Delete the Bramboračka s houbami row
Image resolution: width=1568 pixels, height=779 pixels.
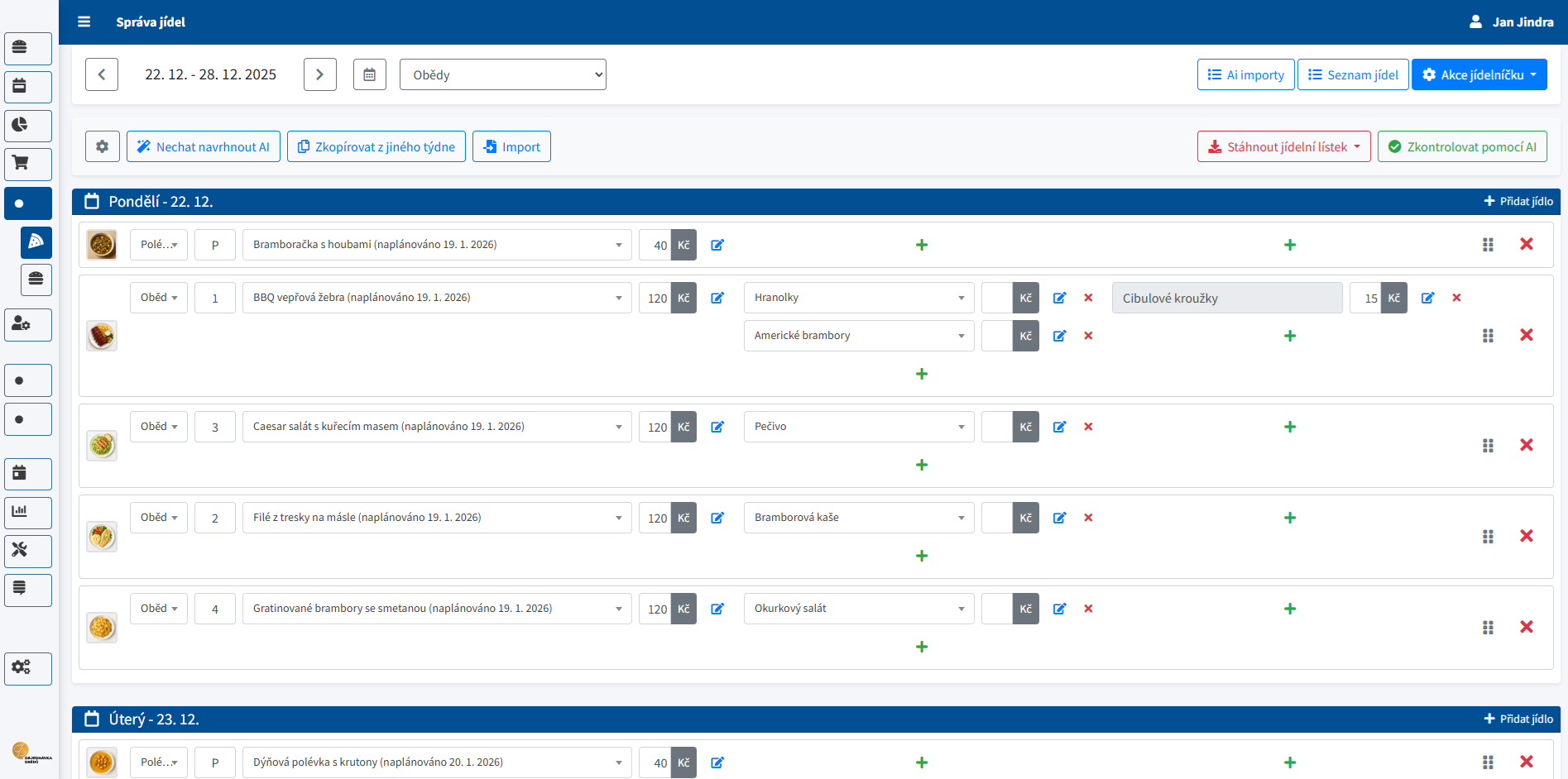coord(1526,244)
